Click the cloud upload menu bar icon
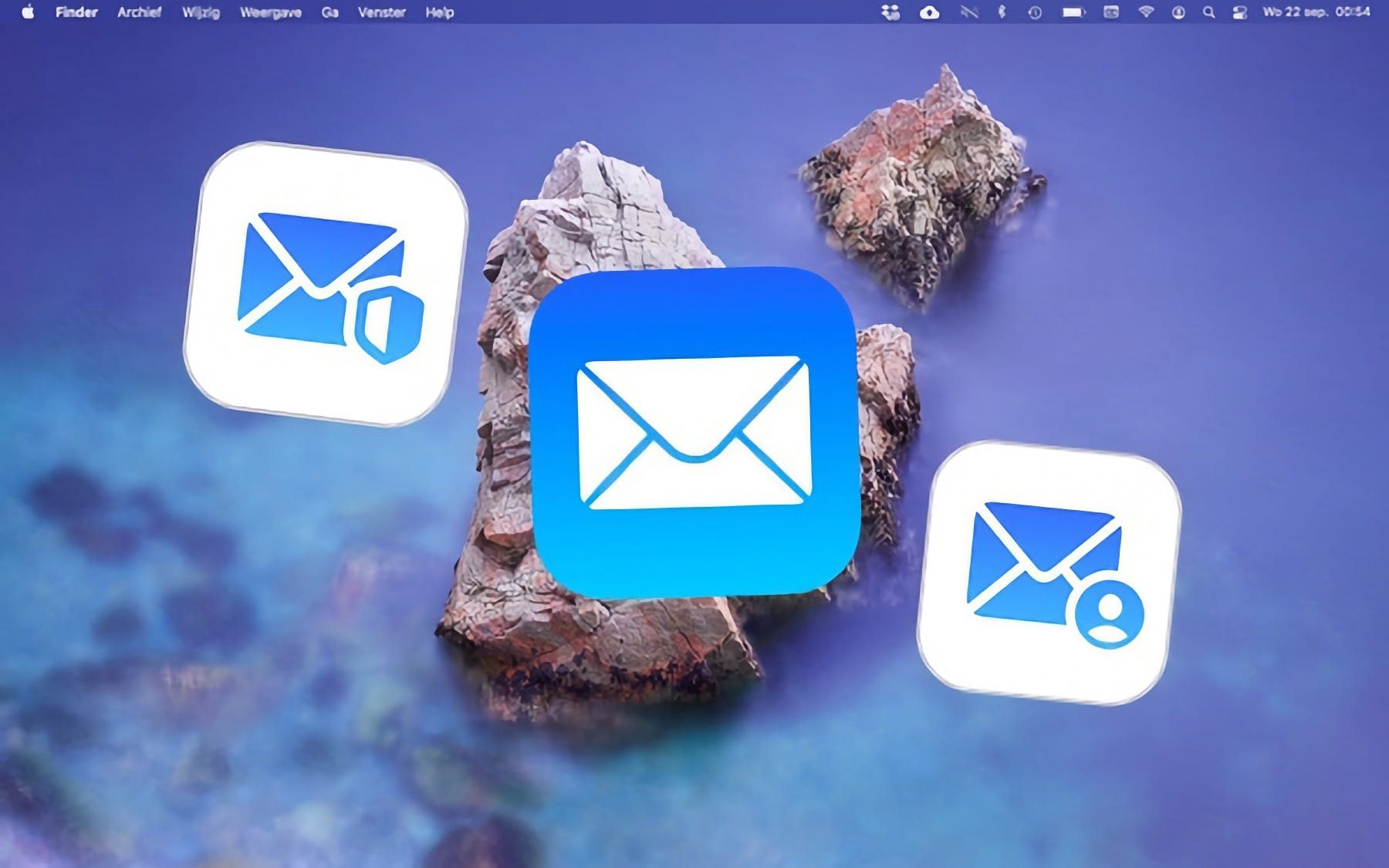This screenshot has width=1389, height=868. (930, 12)
